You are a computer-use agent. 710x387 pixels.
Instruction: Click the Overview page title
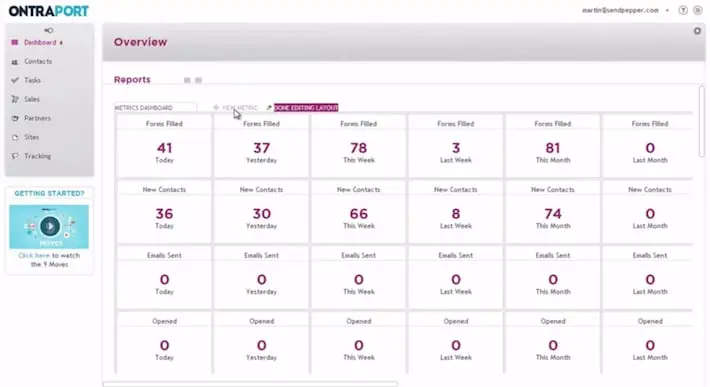point(140,42)
